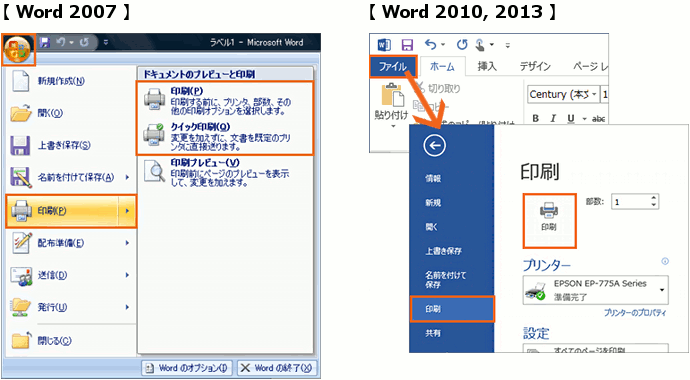Click クイック印刷(Q) in the print panel
The width and height of the screenshot is (690, 380).
click(x=225, y=136)
